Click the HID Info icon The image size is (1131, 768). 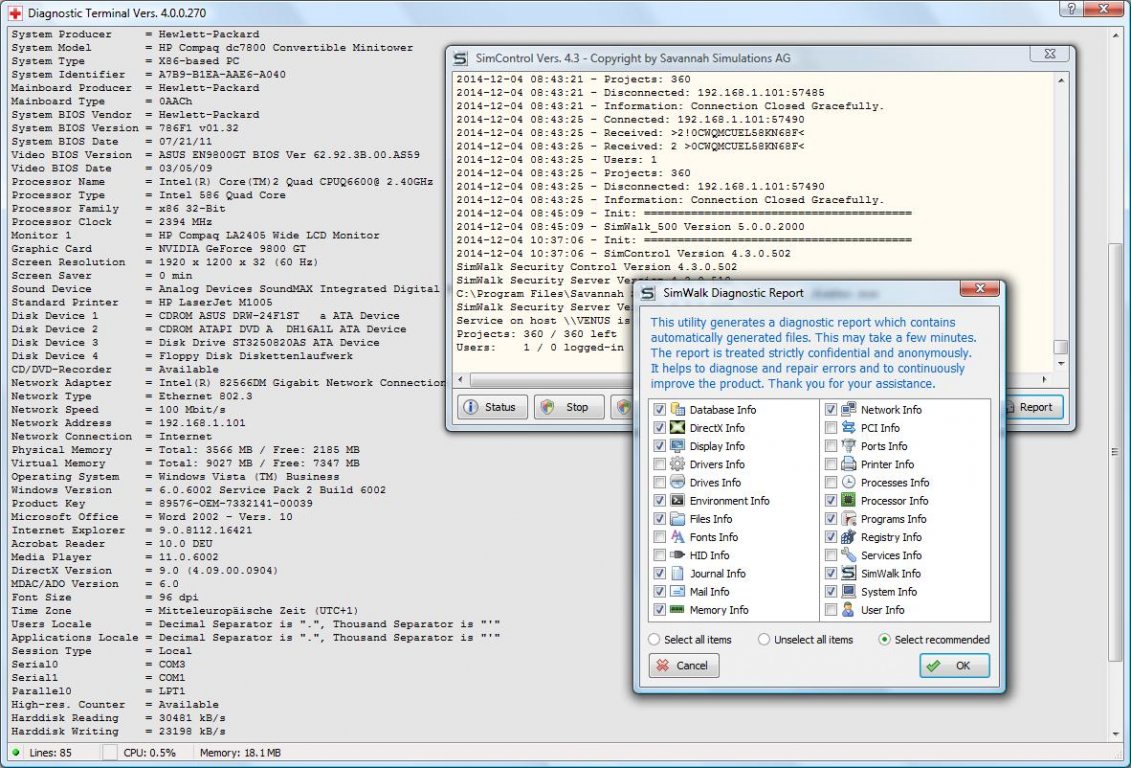tap(677, 555)
